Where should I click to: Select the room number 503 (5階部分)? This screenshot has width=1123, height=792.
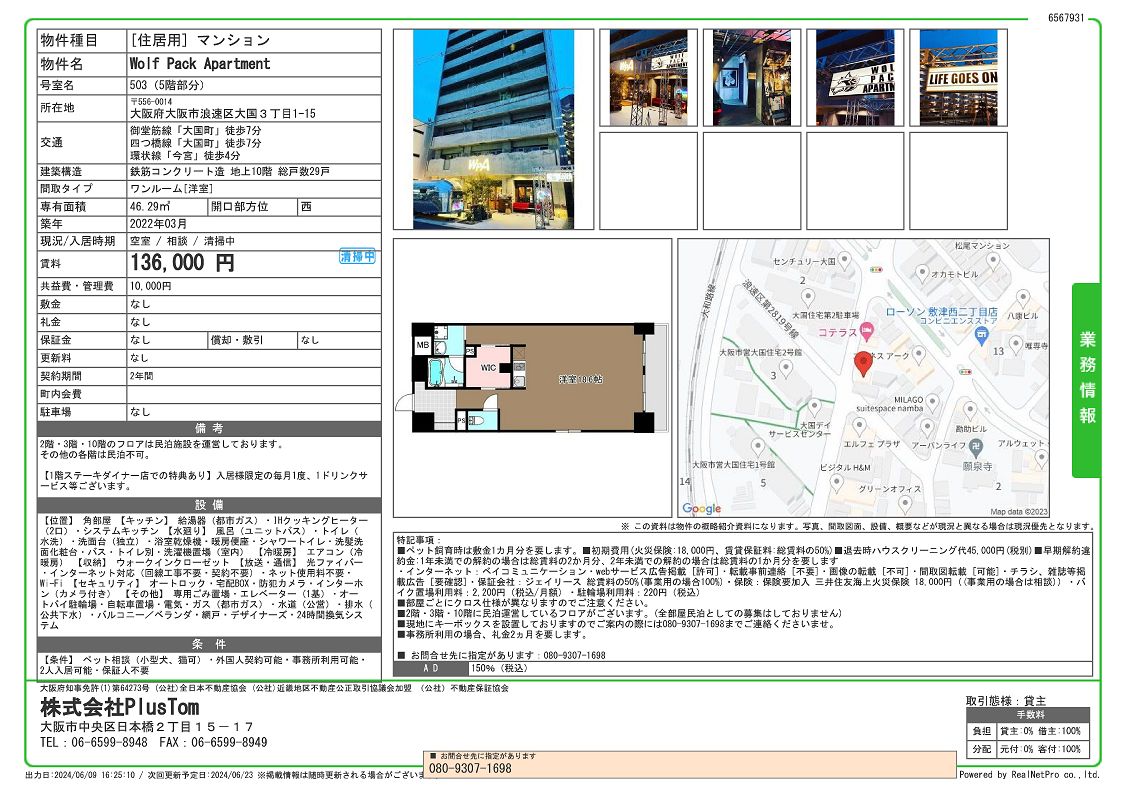tap(167, 85)
